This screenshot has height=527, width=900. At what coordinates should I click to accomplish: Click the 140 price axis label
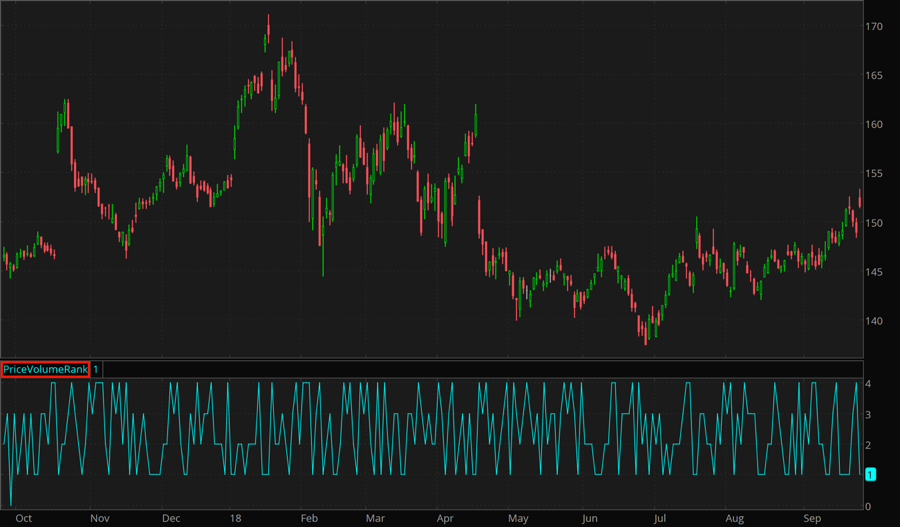coord(874,321)
